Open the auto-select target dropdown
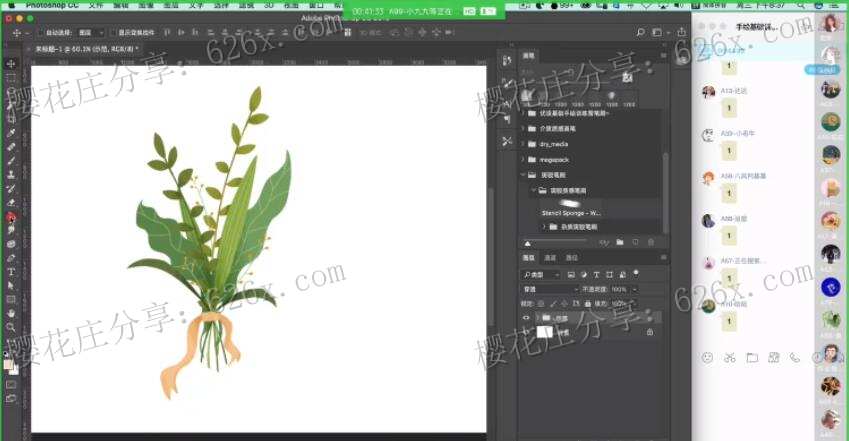 [91, 33]
